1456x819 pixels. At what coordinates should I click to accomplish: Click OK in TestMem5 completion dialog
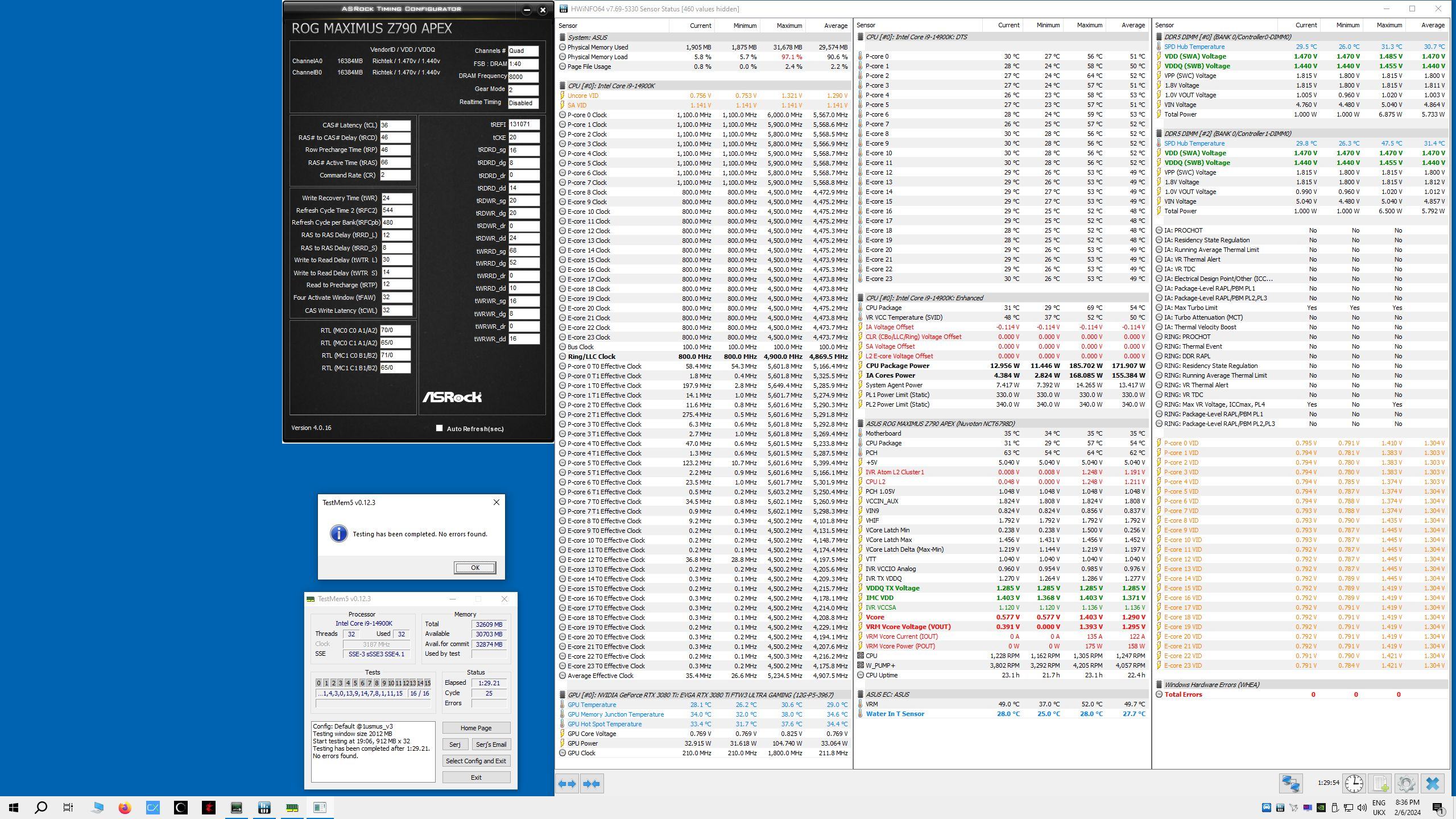(475, 568)
